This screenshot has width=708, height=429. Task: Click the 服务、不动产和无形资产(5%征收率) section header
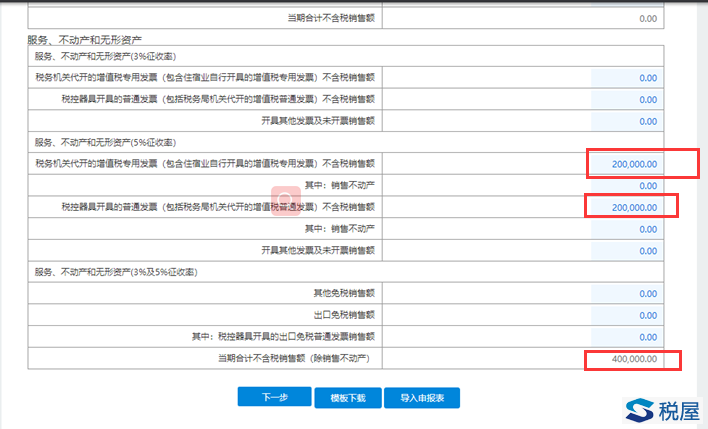click(106, 143)
